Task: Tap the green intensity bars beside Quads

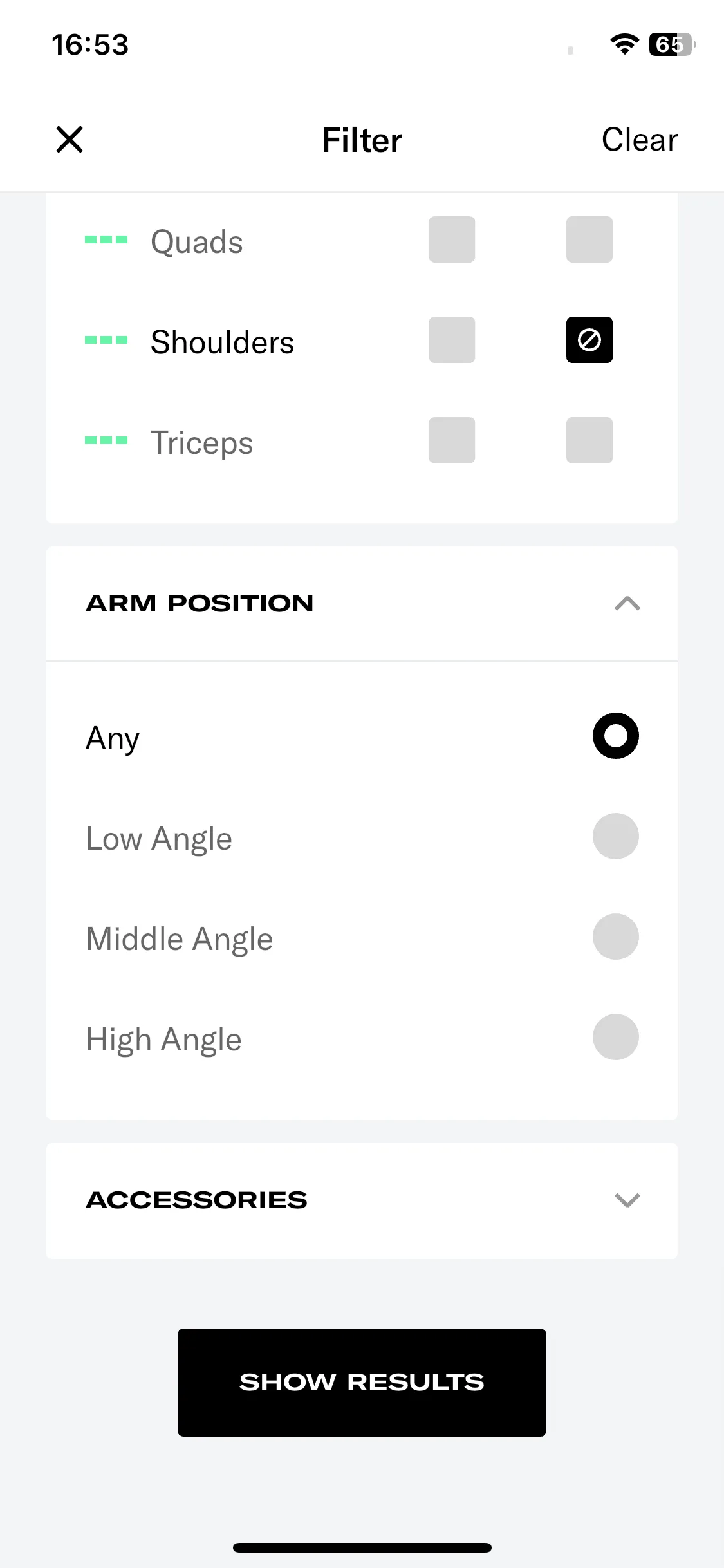Action: pyautogui.click(x=106, y=239)
